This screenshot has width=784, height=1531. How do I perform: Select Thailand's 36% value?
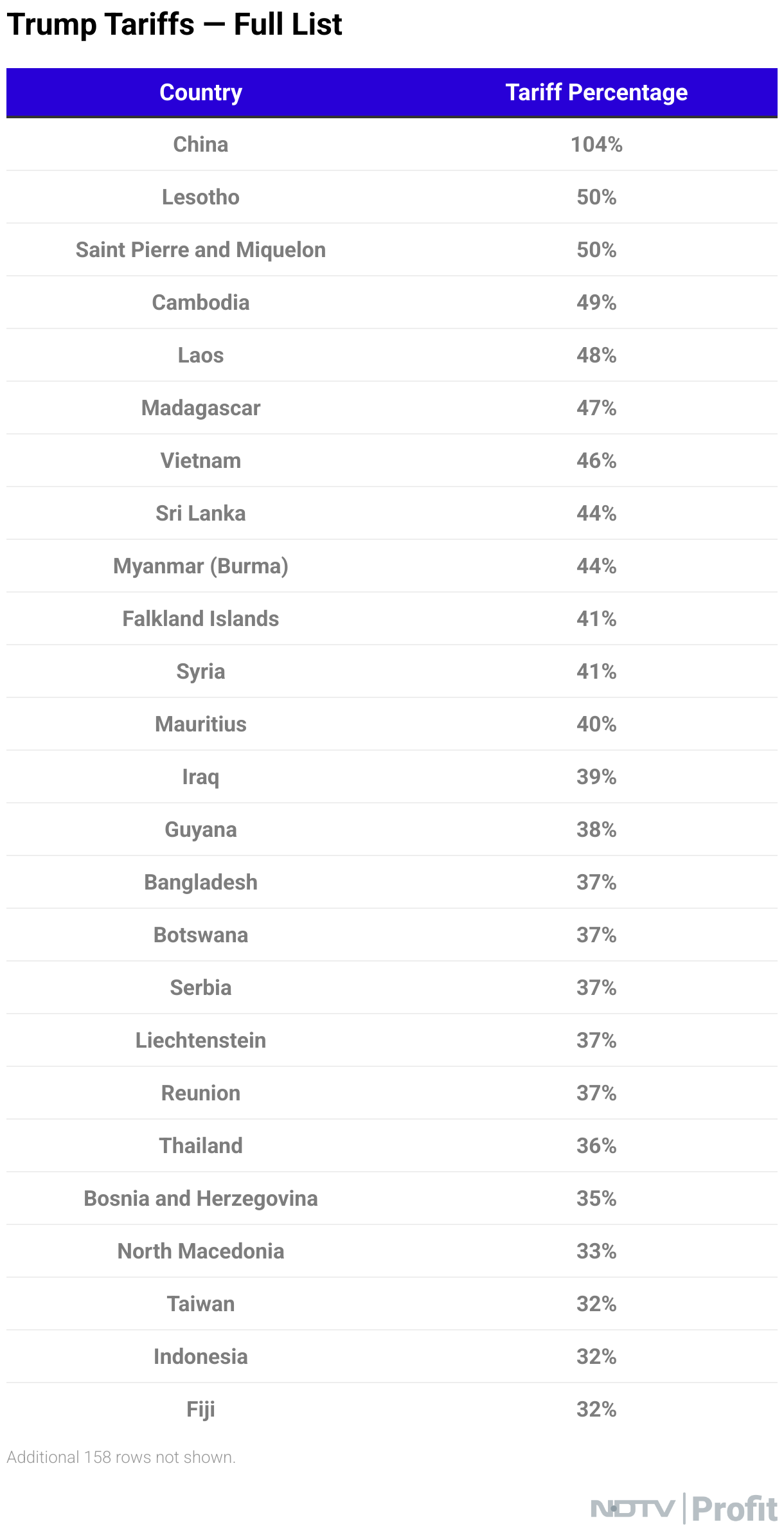pos(596,1146)
